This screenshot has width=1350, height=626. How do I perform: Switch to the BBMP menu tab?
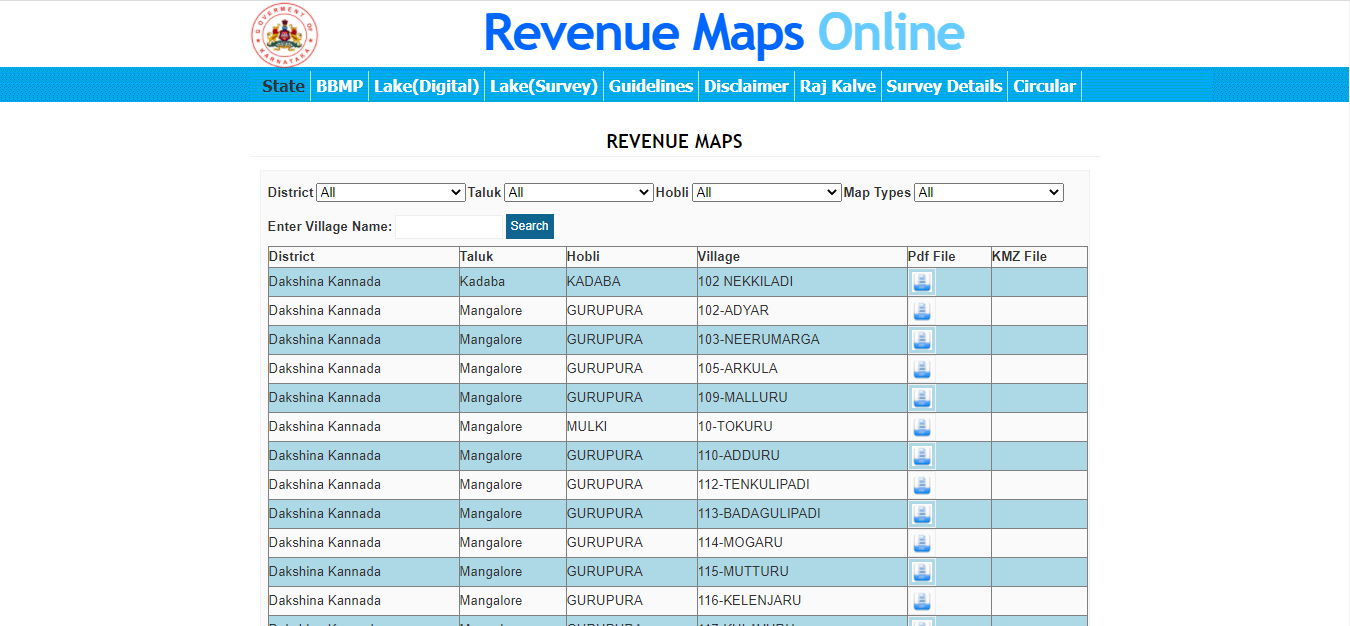339,86
